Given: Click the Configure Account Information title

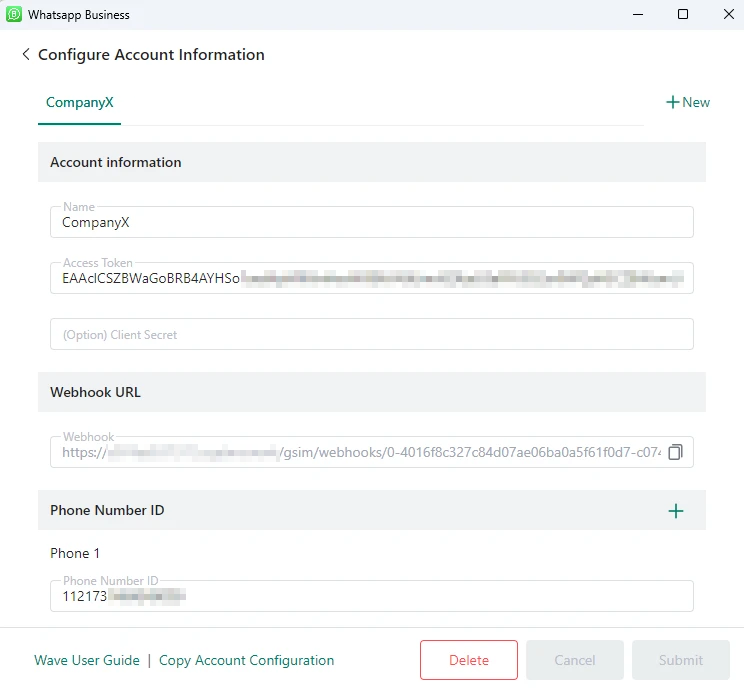Looking at the screenshot, I should click(x=151, y=55).
